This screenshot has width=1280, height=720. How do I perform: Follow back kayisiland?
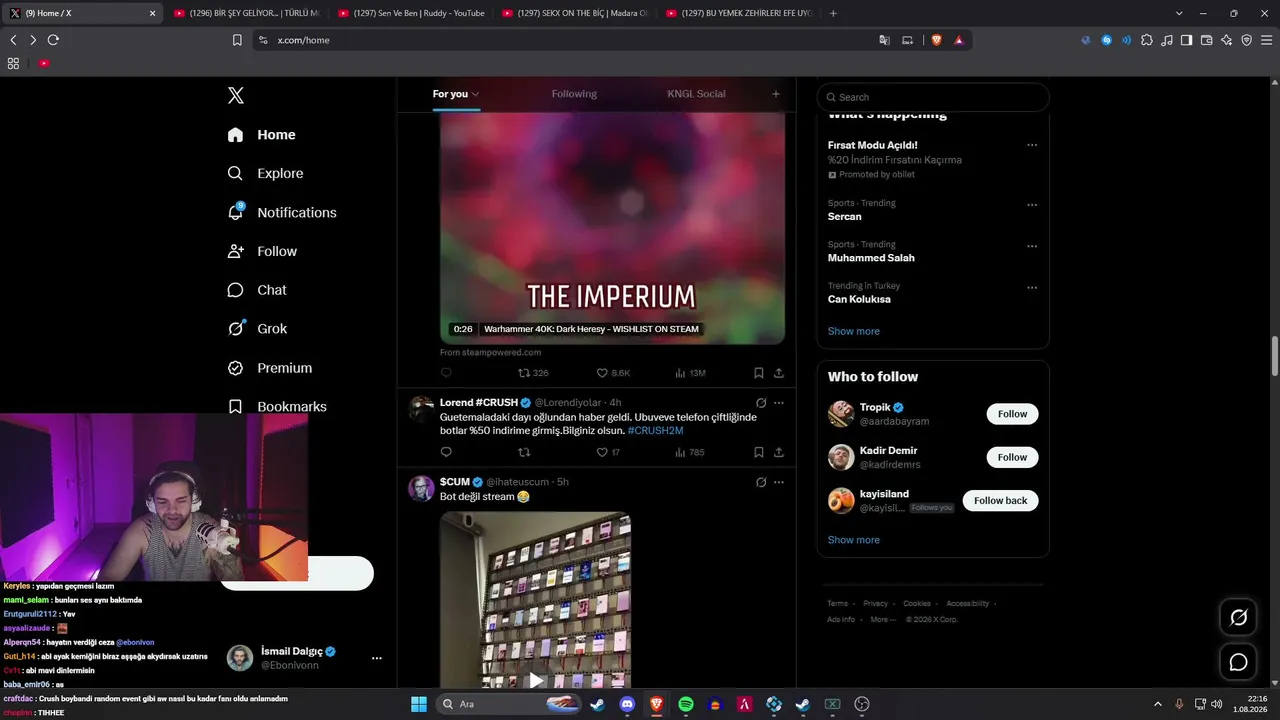(x=1000, y=500)
